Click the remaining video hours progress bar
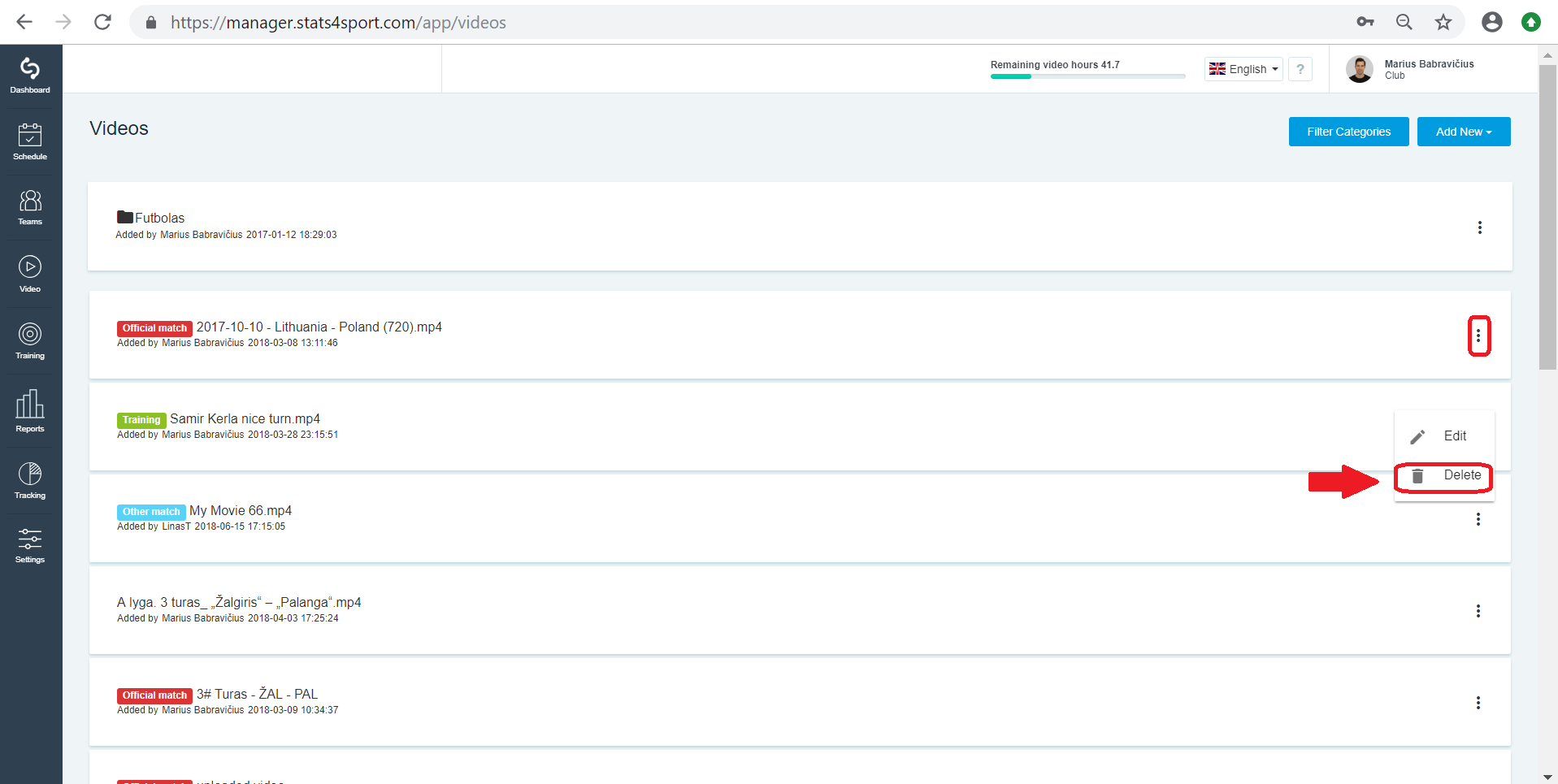 tap(1087, 76)
